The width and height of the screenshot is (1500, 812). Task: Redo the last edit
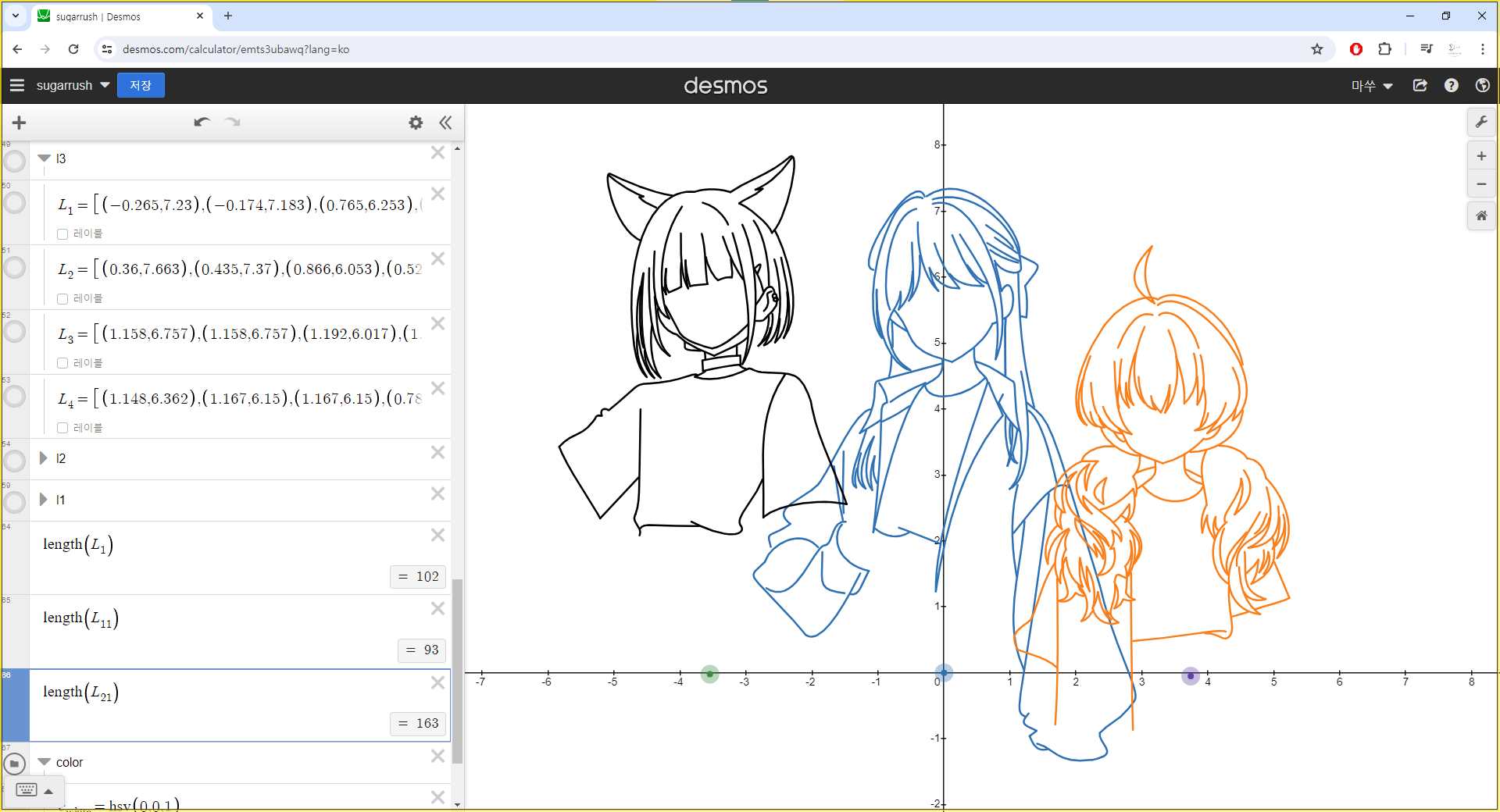(233, 122)
